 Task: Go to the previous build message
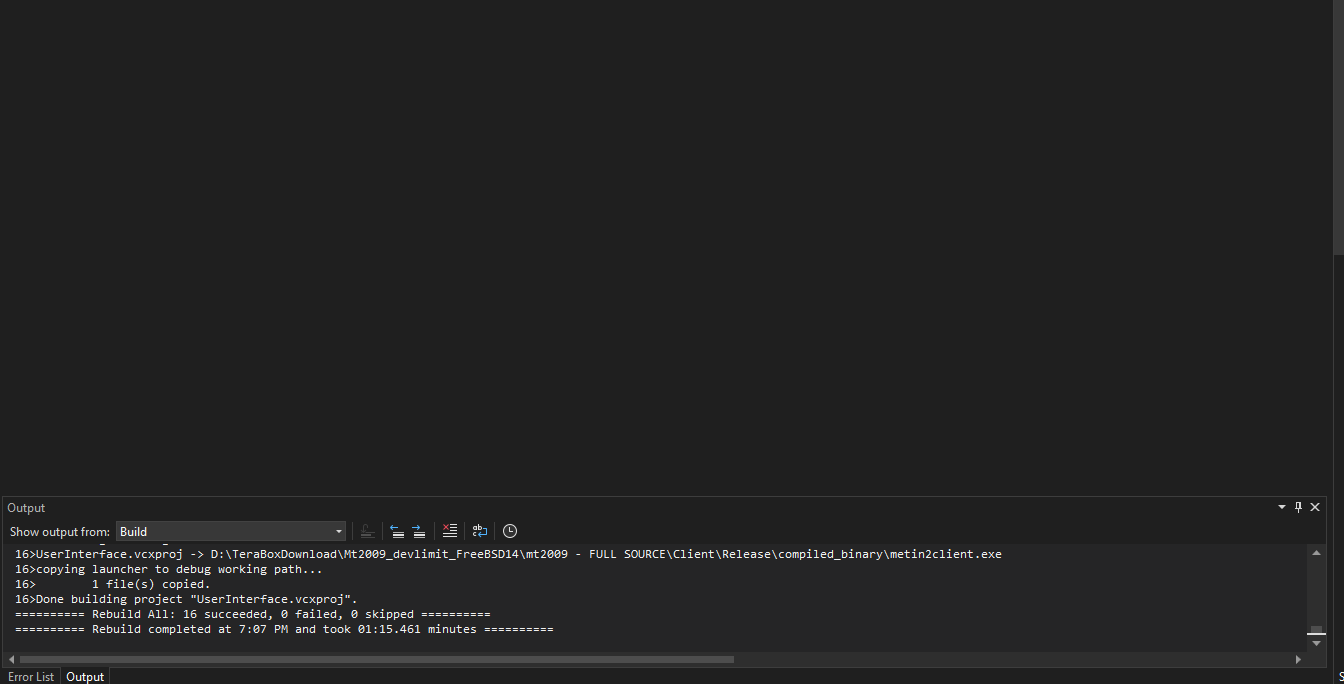click(x=397, y=531)
